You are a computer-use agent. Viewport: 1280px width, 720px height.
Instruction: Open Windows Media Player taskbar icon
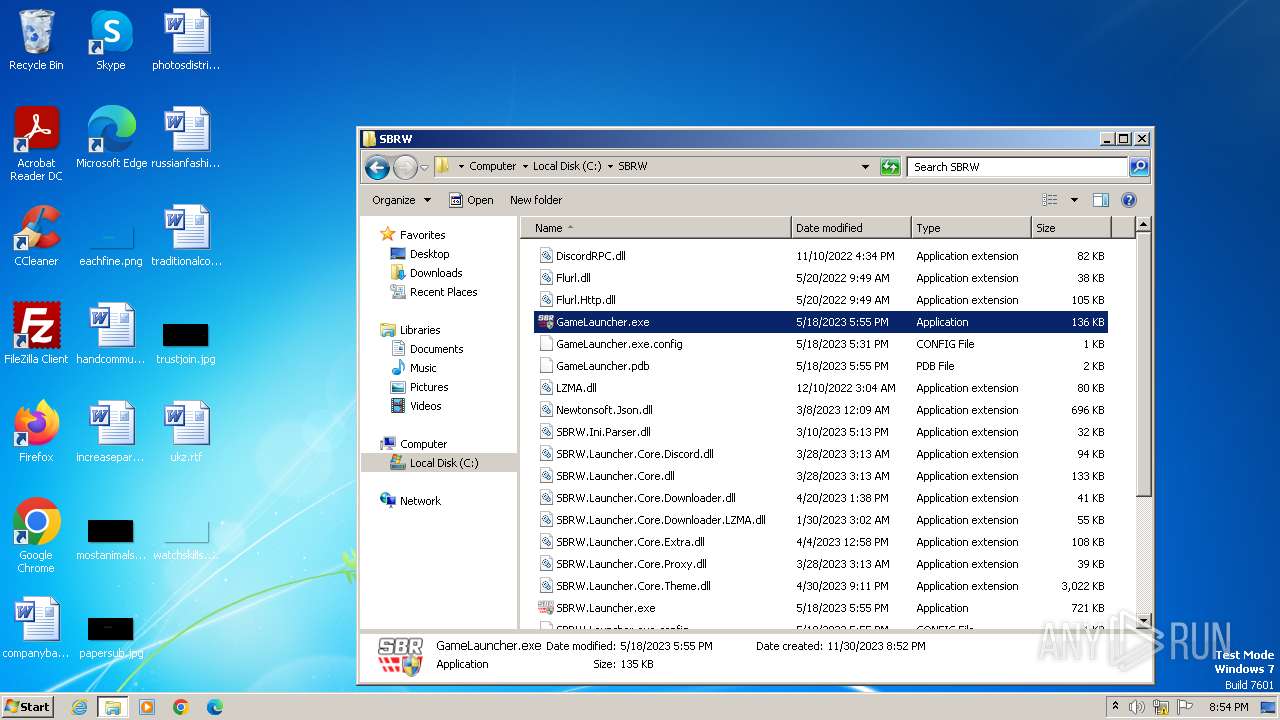(147, 707)
